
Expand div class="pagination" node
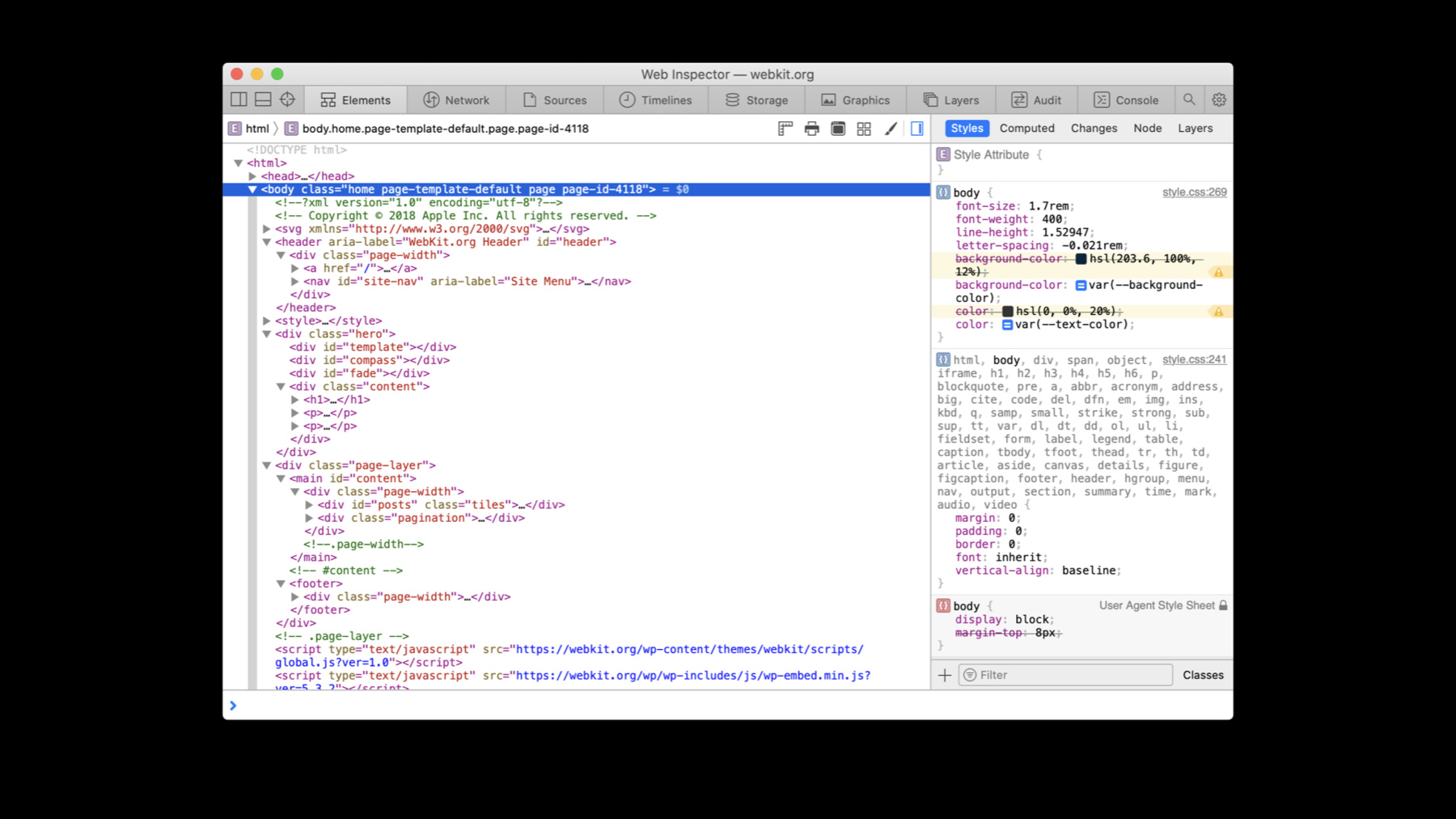308,518
